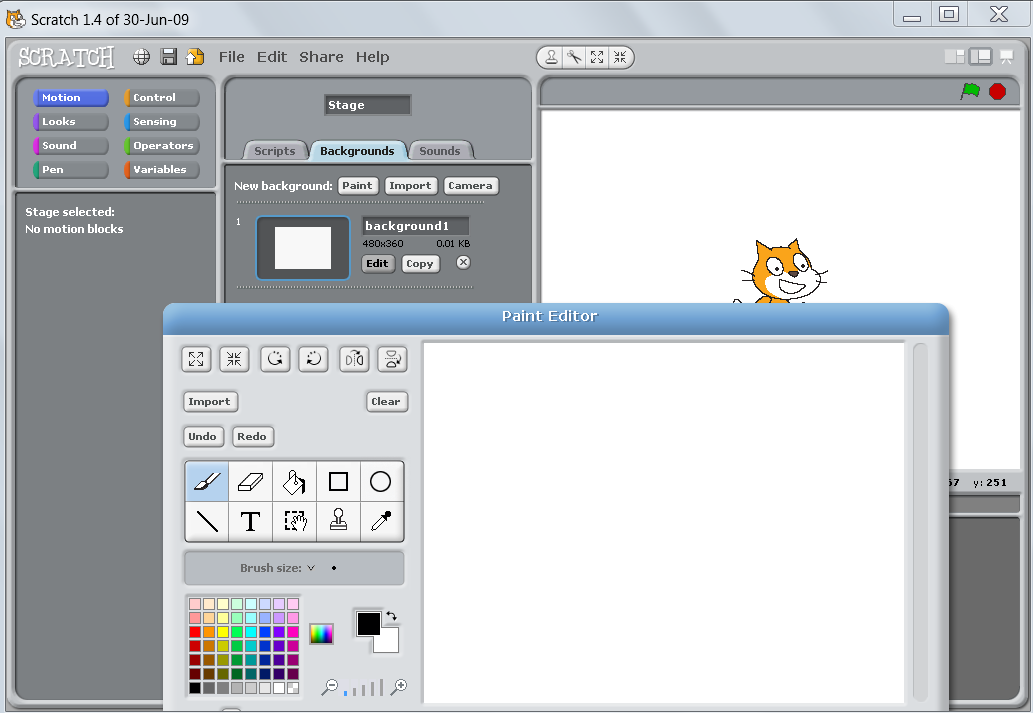
Task: Choose the Eyedropper color picker tool
Action: coord(381,521)
